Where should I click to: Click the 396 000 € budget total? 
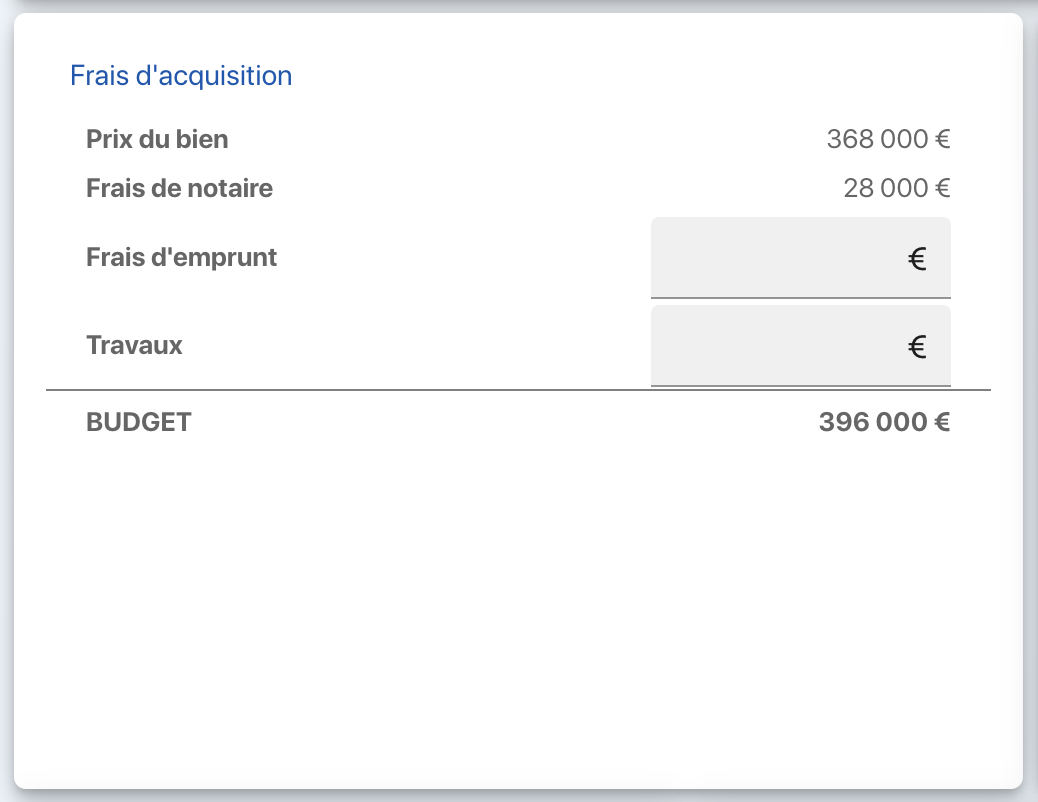(x=883, y=422)
